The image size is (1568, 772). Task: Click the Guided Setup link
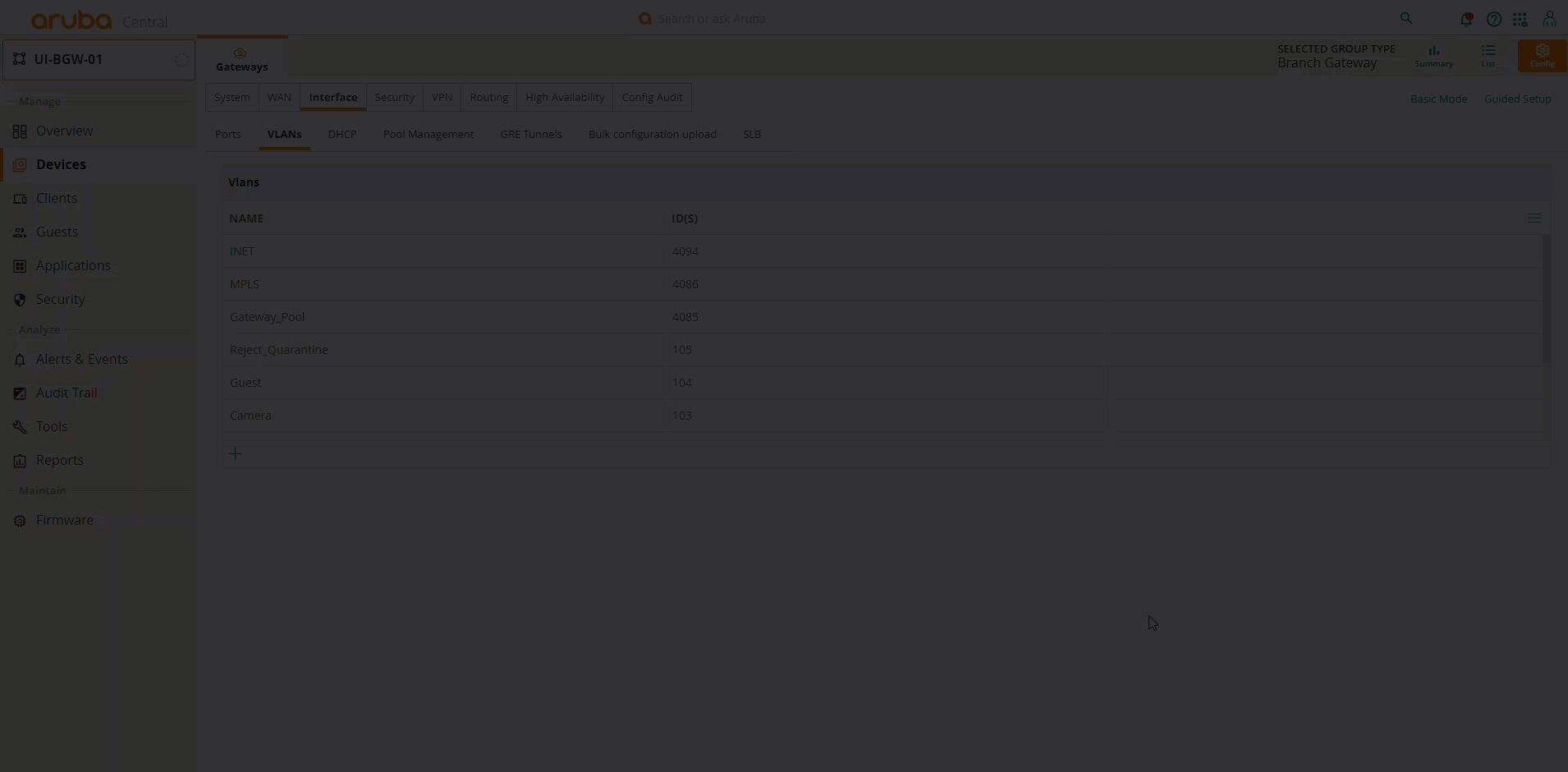[1517, 99]
